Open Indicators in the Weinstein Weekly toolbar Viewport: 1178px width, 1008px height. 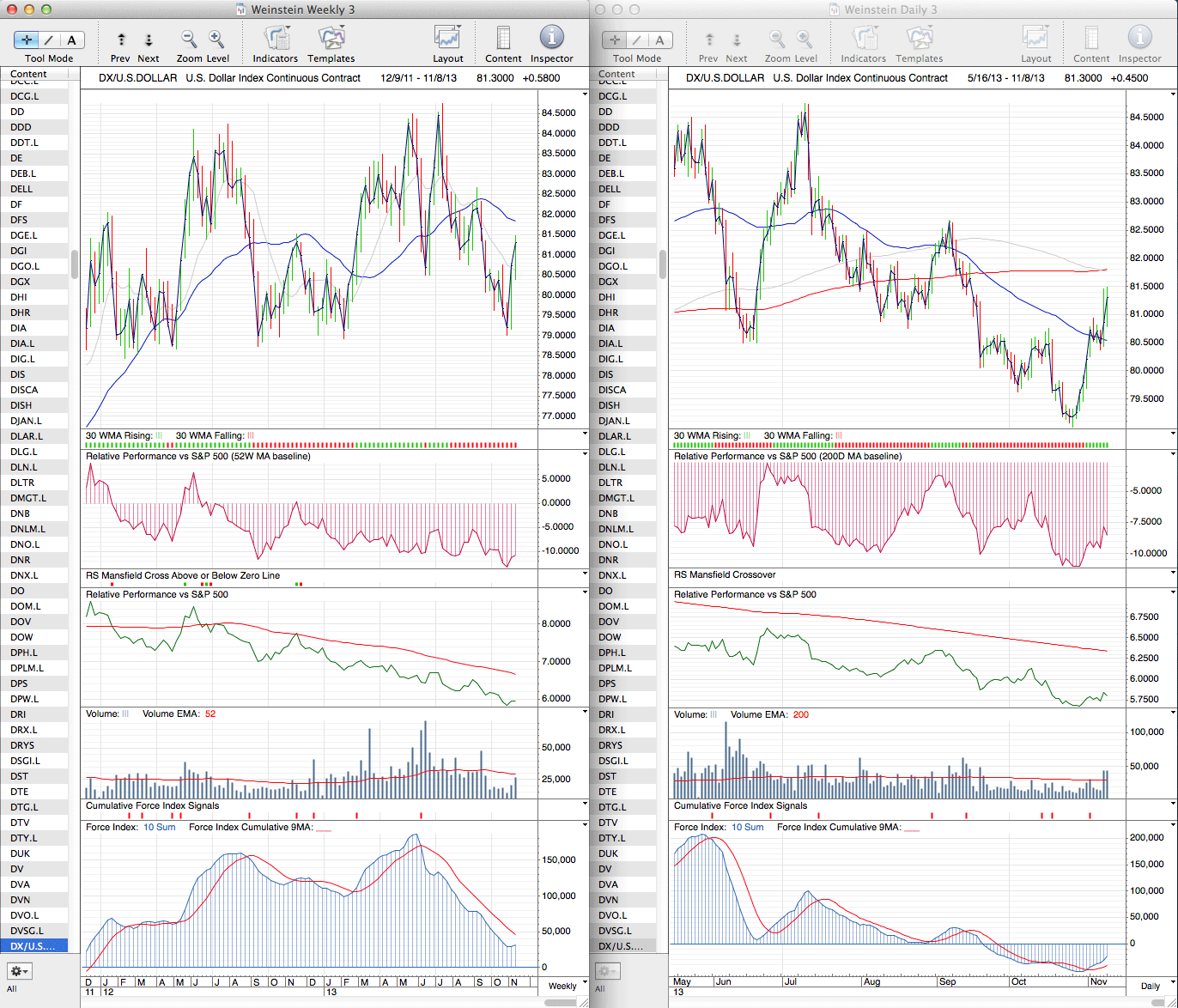click(276, 39)
